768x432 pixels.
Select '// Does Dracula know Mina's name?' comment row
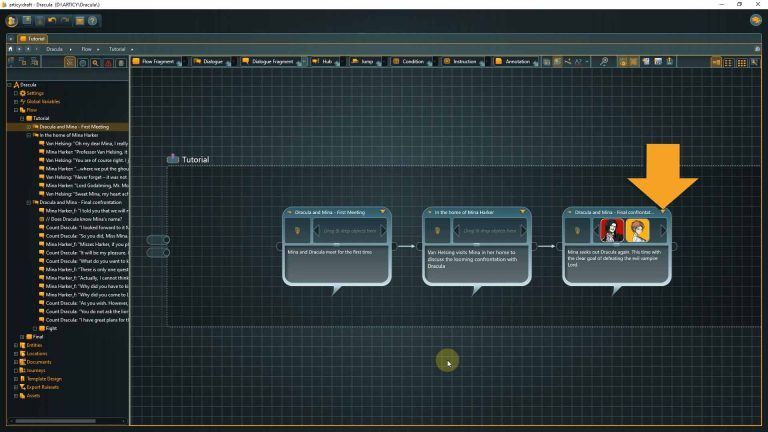point(83,219)
